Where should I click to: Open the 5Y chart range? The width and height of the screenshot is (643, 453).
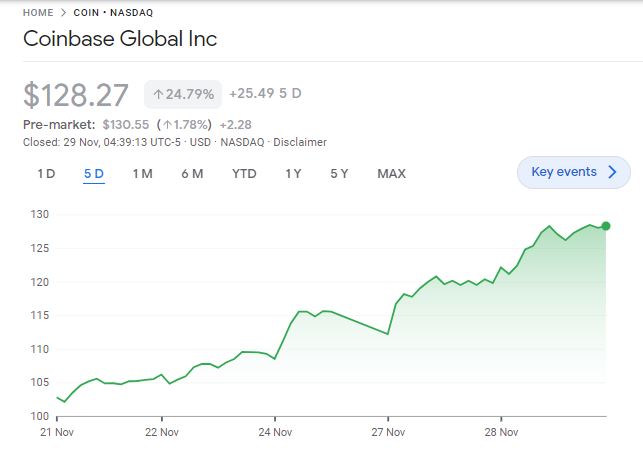[x=339, y=173]
